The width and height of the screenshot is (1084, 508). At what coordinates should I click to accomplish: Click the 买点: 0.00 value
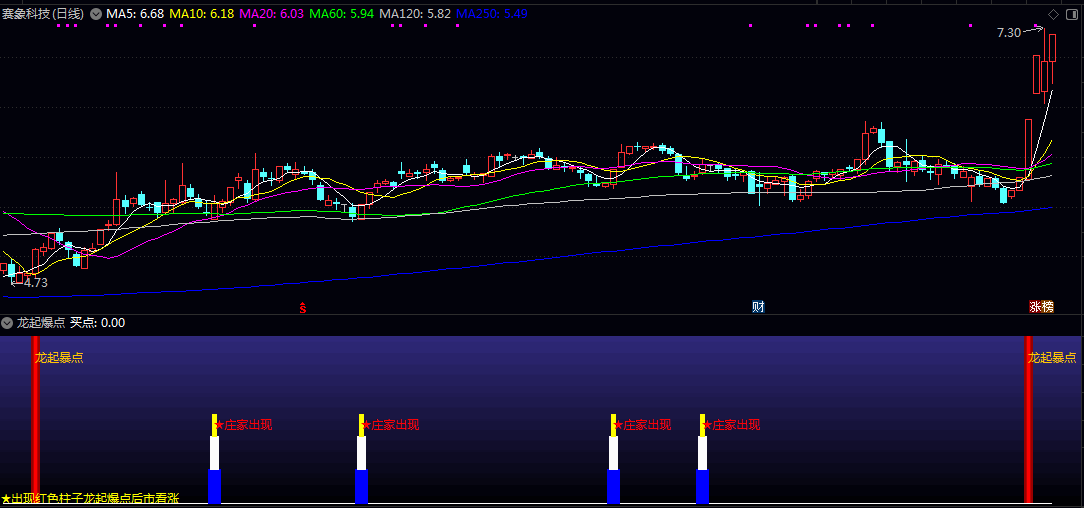click(x=97, y=322)
